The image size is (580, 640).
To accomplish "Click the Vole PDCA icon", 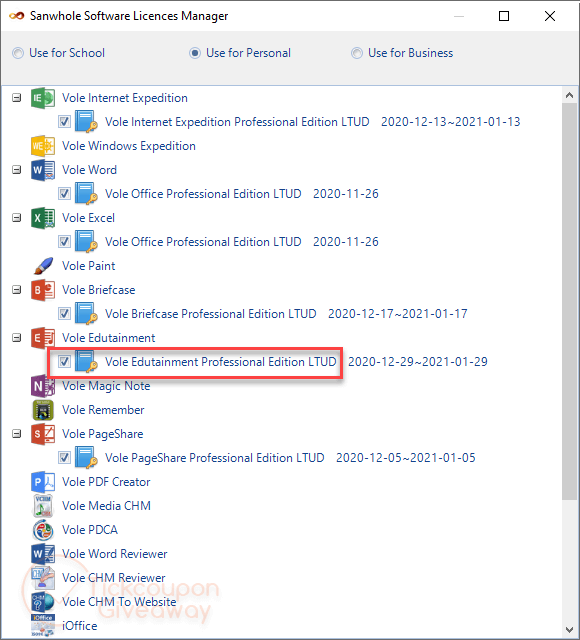I will point(43,530).
